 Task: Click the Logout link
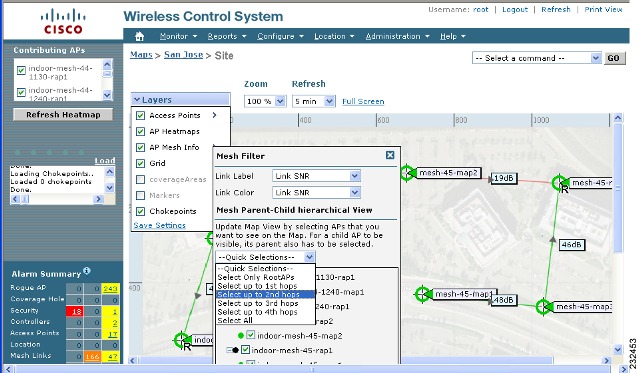(515, 9)
